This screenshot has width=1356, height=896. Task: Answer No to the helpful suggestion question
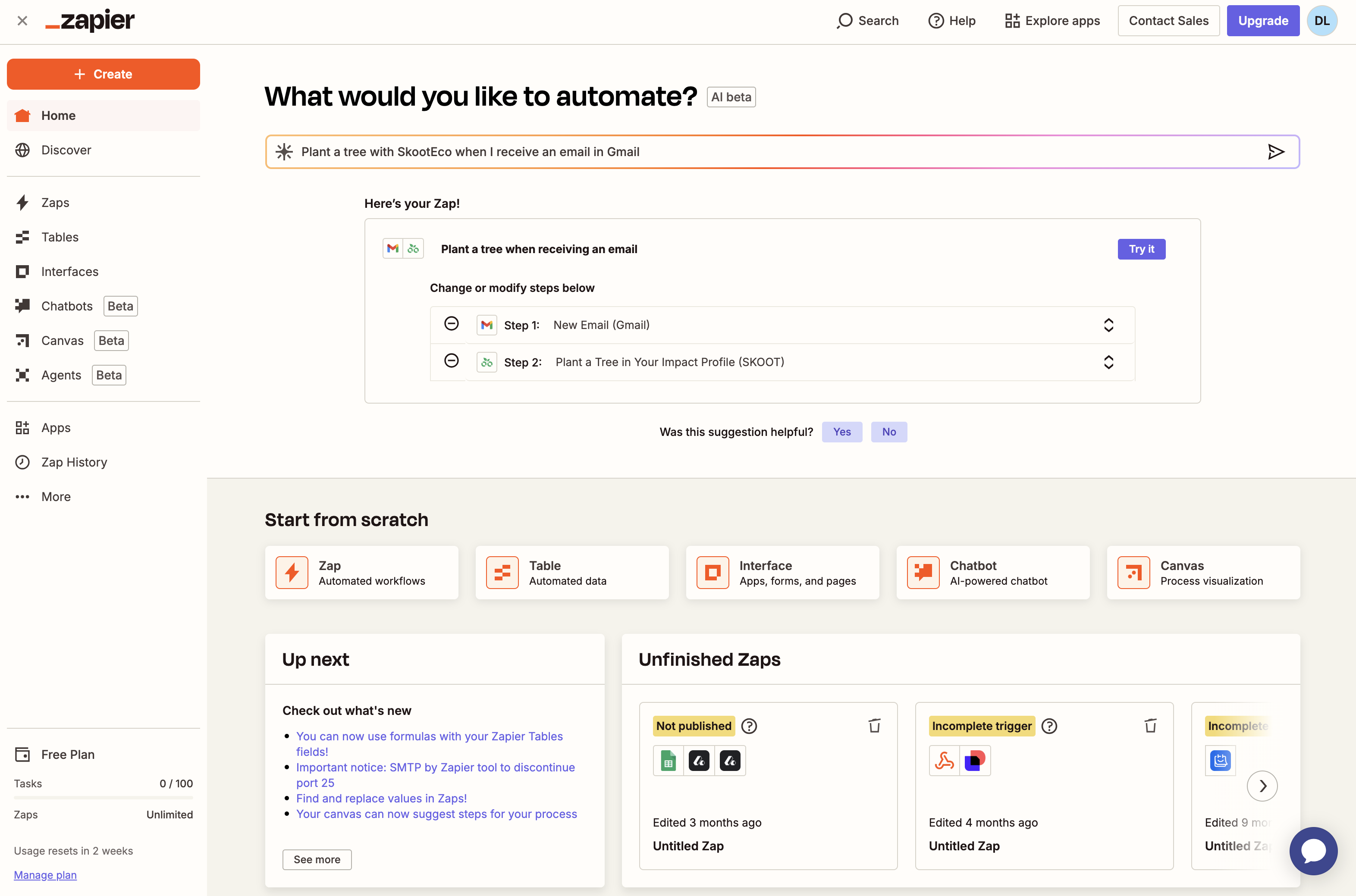pos(888,432)
